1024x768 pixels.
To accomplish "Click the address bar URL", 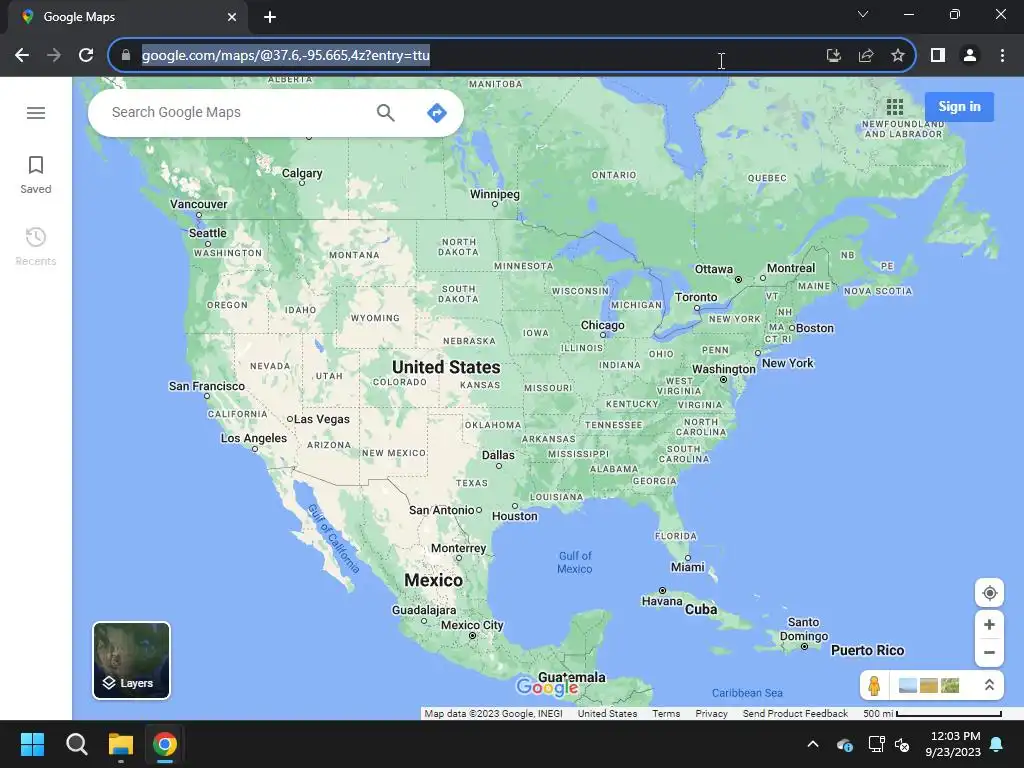I will (x=285, y=56).
